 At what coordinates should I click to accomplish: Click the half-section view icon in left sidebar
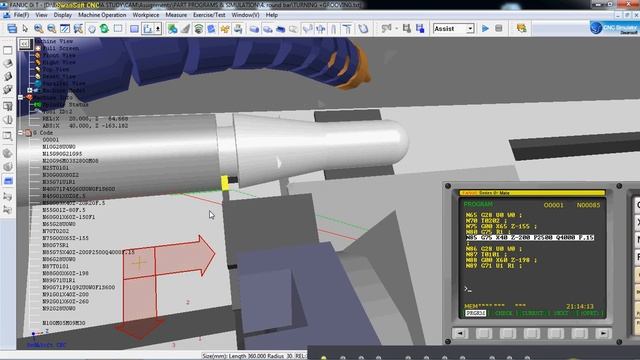click(7, 120)
